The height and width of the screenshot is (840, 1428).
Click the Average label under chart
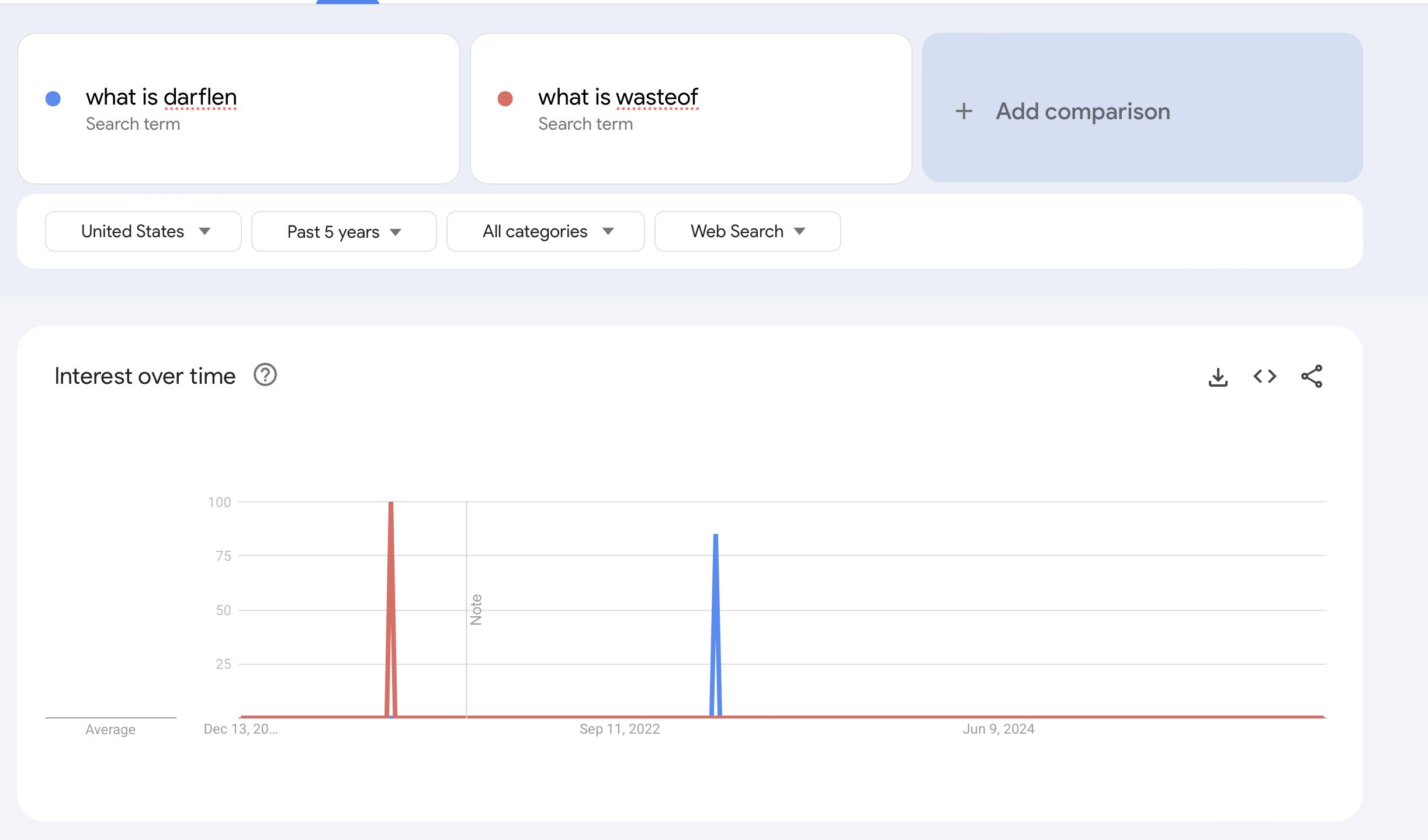110,730
